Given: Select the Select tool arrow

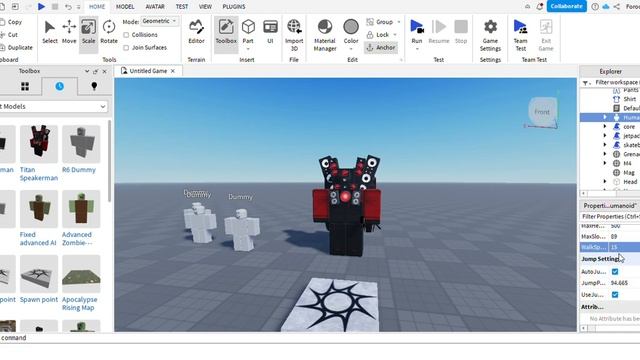Looking at the screenshot, I should (x=49, y=32).
